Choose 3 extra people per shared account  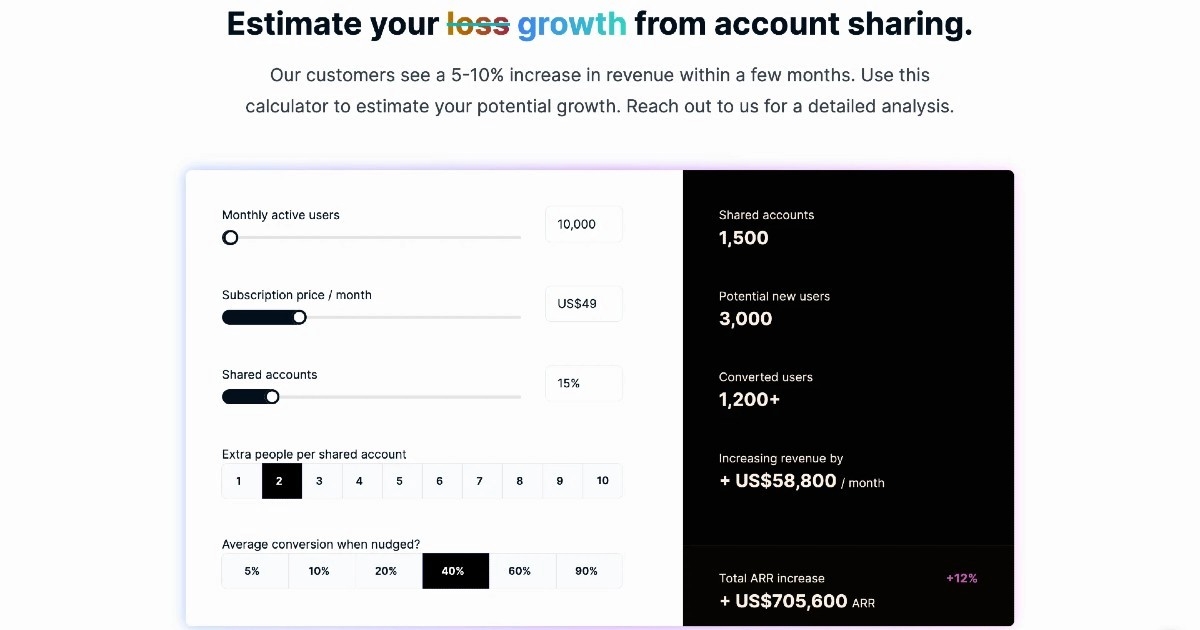(319, 481)
